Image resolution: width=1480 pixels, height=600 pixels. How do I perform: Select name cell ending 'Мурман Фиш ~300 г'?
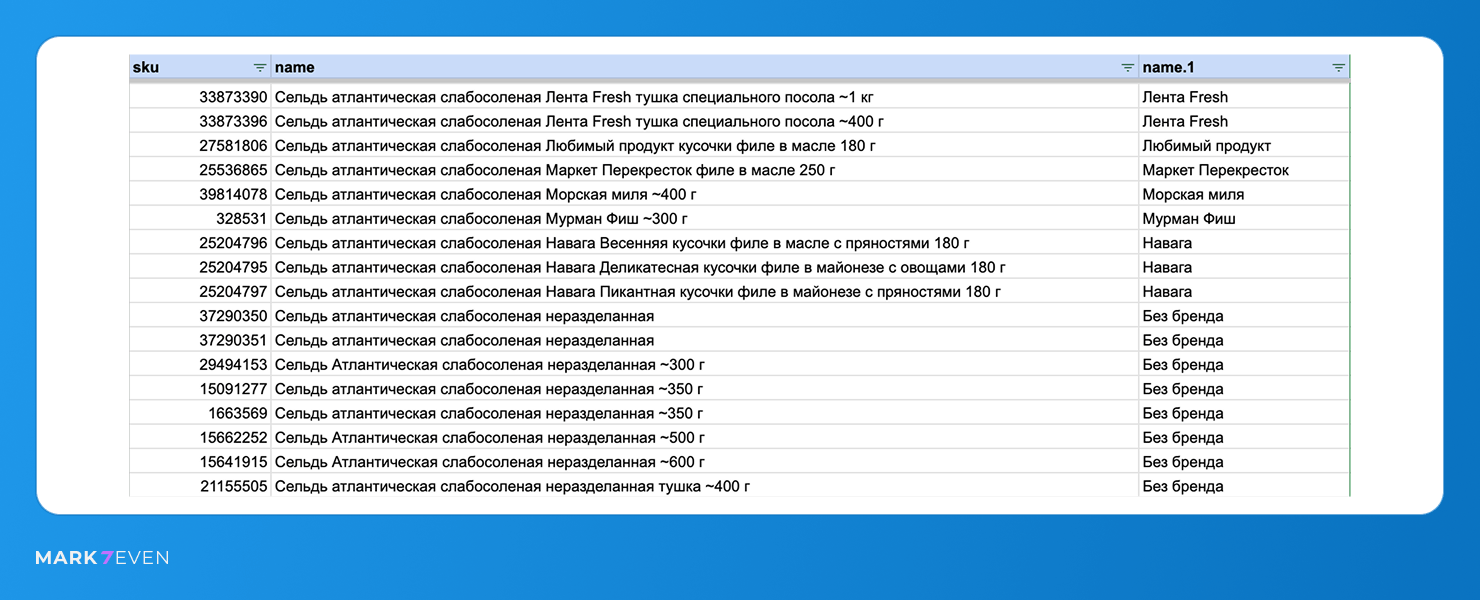click(705, 219)
